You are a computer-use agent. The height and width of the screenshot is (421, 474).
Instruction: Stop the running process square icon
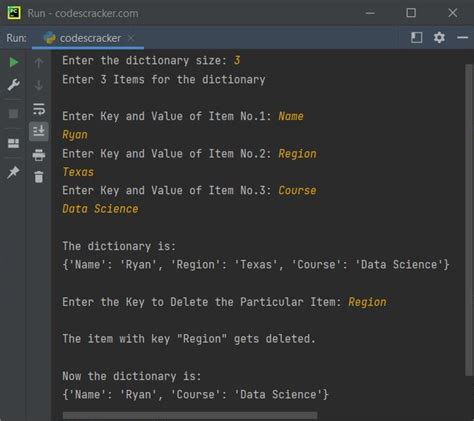(x=13, y=114)
